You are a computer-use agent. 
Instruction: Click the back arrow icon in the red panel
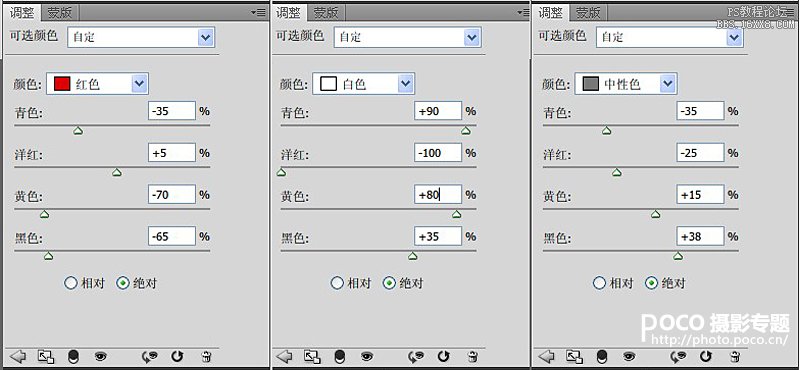click(19, 356)
